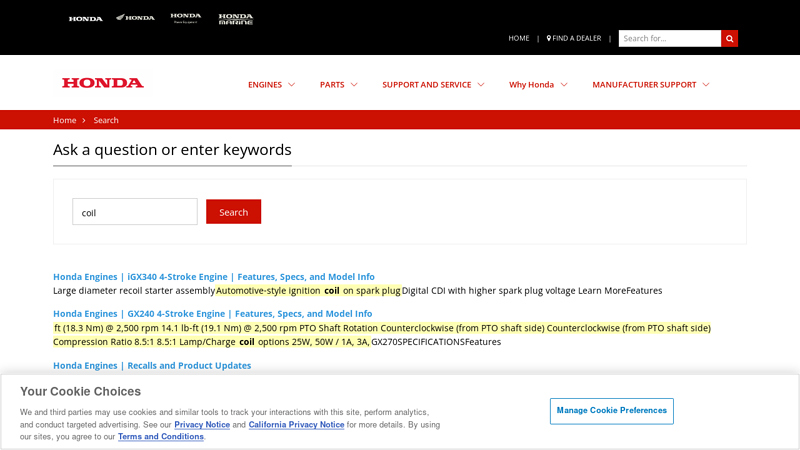Viewport: 800px width, 450px height.
Task: Open the GX240 4-Stroke Engine result
Action: point(212,313)
